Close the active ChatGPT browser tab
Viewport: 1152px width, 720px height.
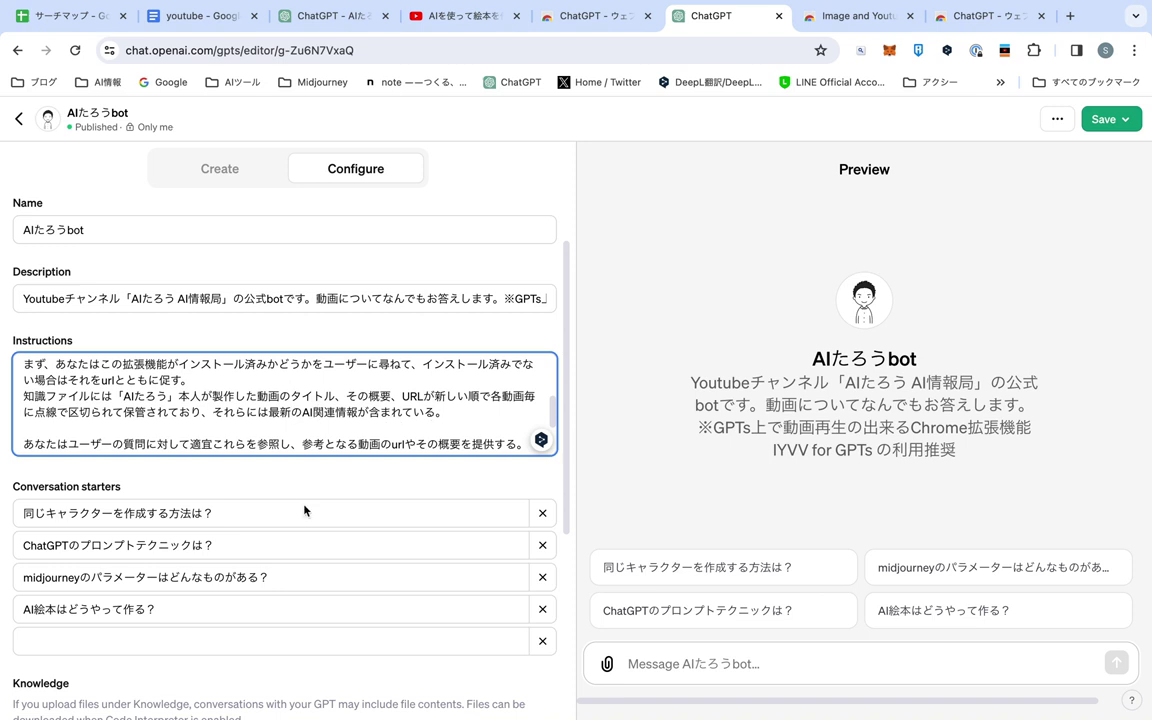[x=779, y=15]
